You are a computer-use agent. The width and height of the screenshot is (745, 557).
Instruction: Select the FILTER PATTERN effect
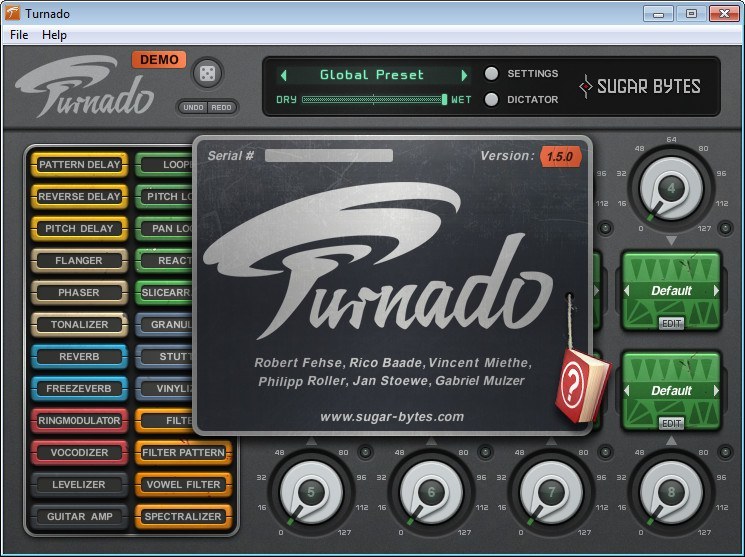click(x=183, y=452)
